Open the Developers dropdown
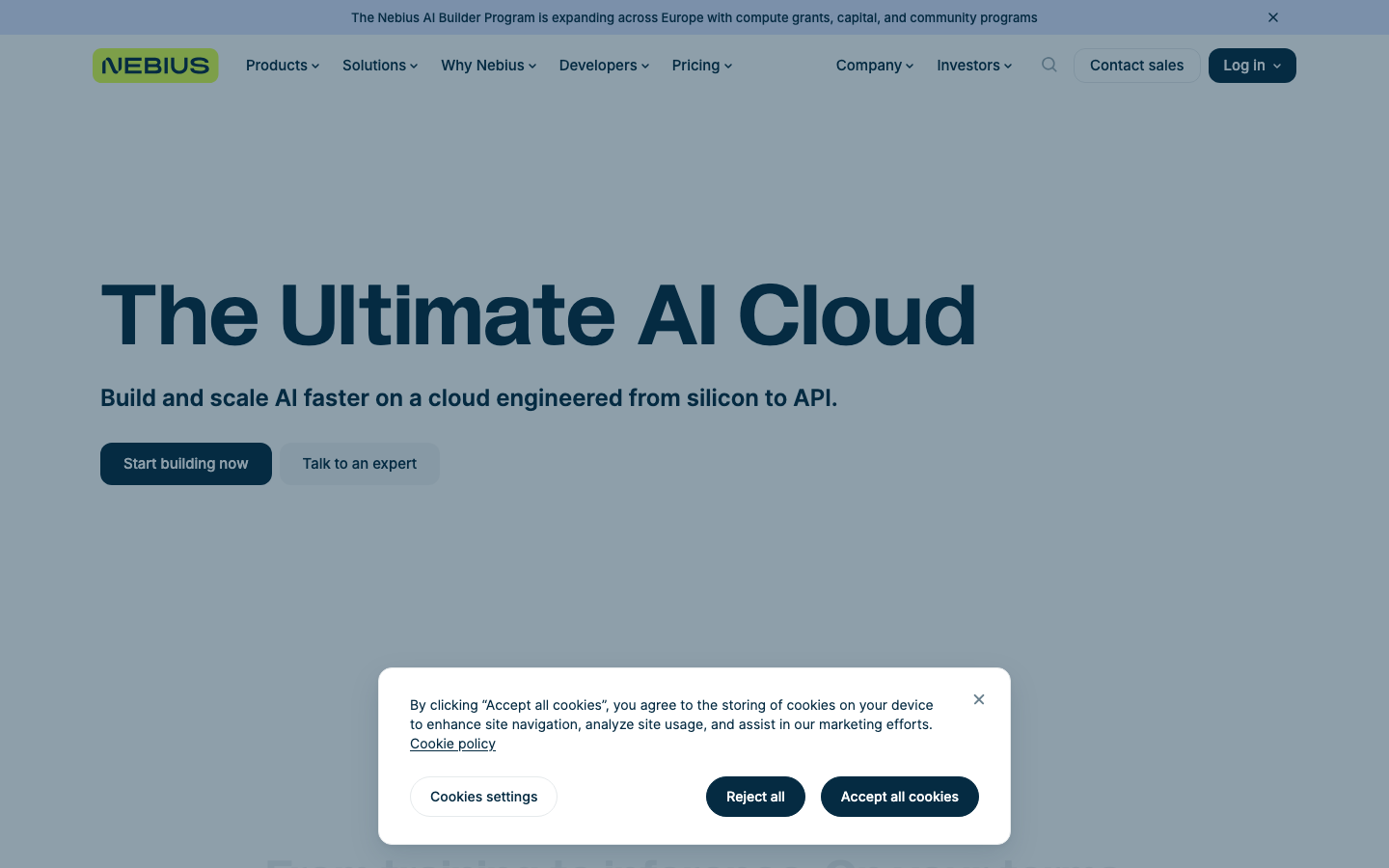This screenshot has height=868, width=1389. (604, 66)
